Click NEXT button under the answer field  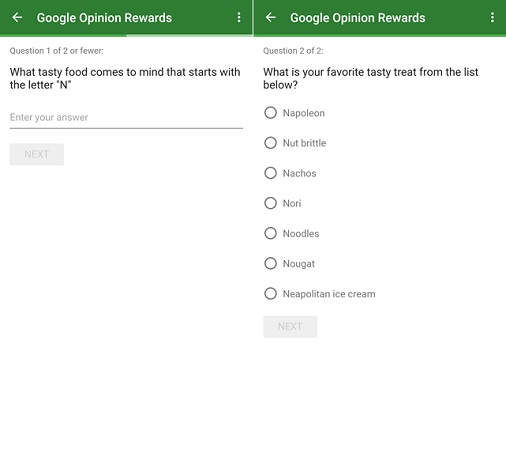click(x=37, y=154)
